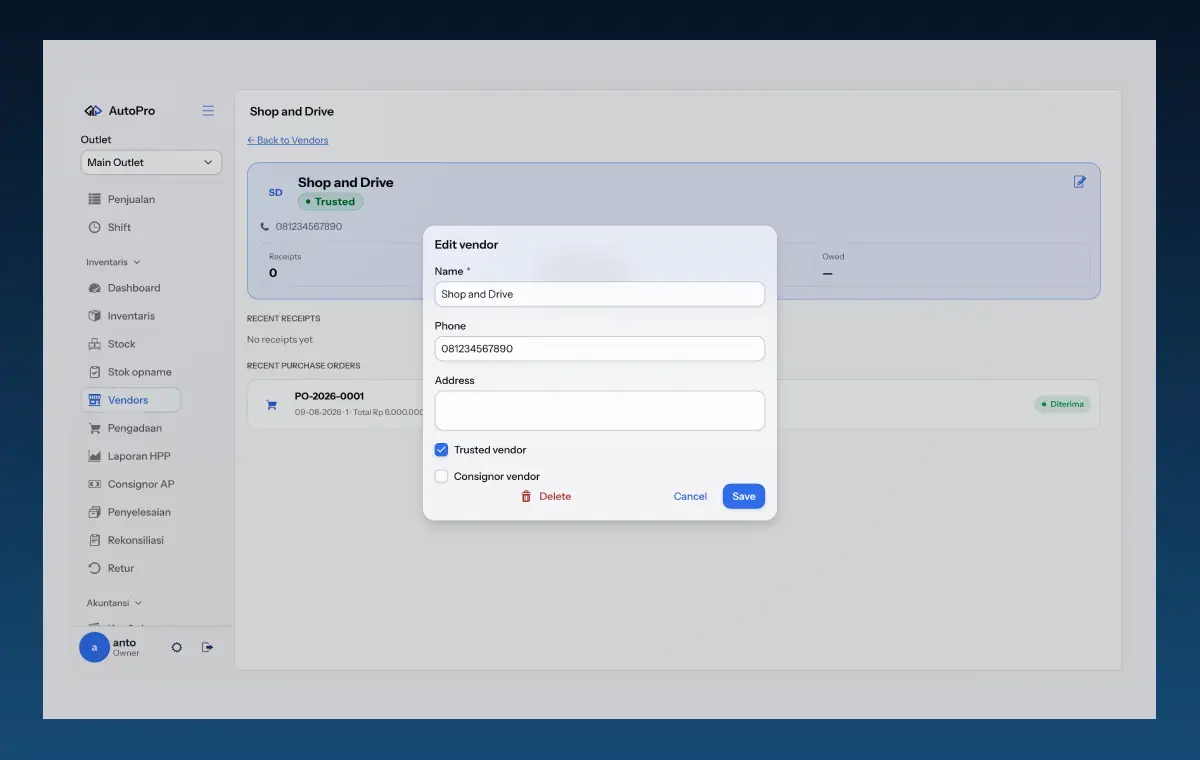Click the Stock warehouse icon
The image size is (1200, 760).
point(95,344)
